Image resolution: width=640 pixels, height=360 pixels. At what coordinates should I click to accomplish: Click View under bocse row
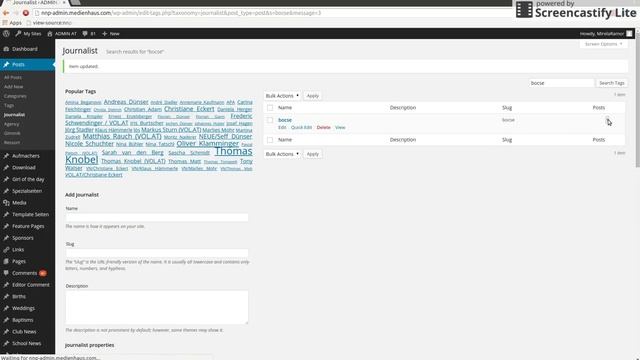pos(340,127)
